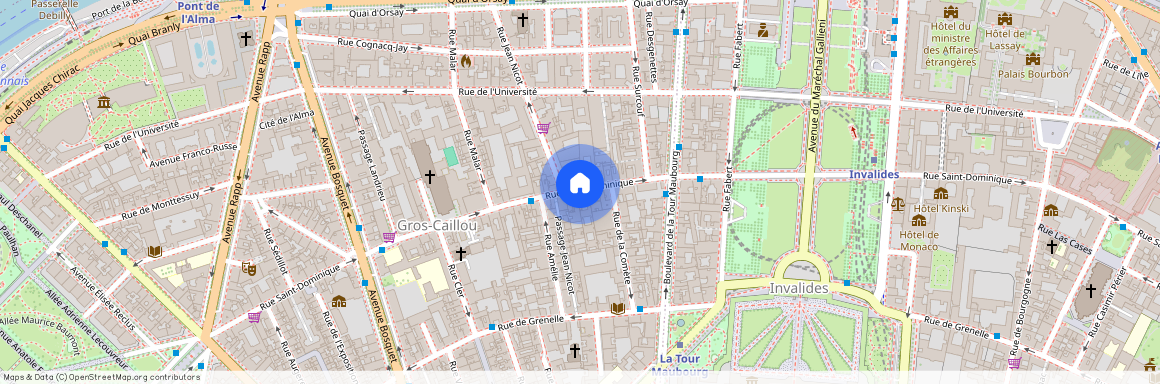Select the Hôtel Kinski label

coord(940,209)
